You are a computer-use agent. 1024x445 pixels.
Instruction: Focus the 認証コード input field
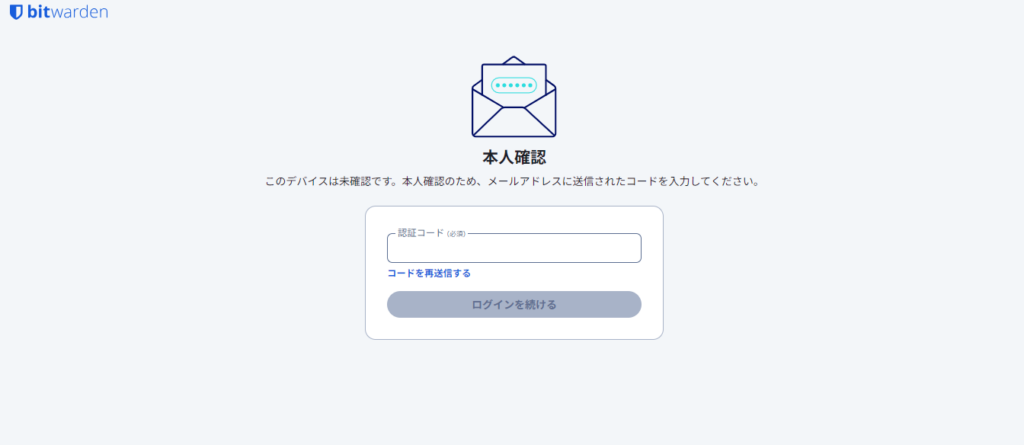[x=514, y=248]
